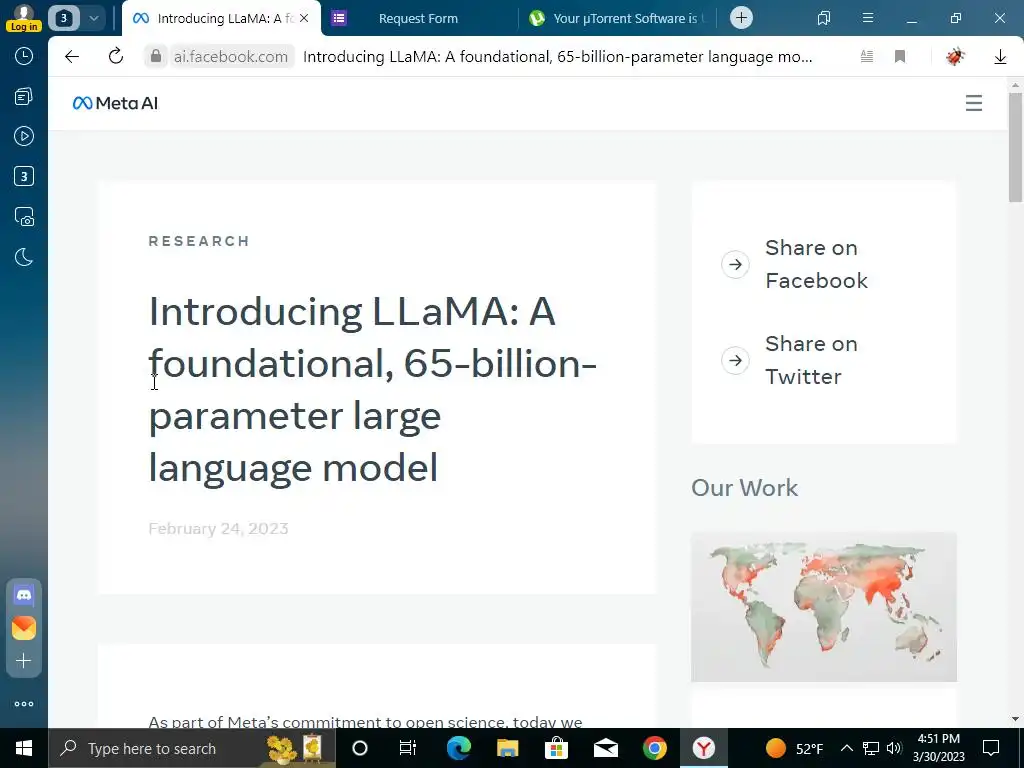Click the RESEARCH category label

pos(199,241)
